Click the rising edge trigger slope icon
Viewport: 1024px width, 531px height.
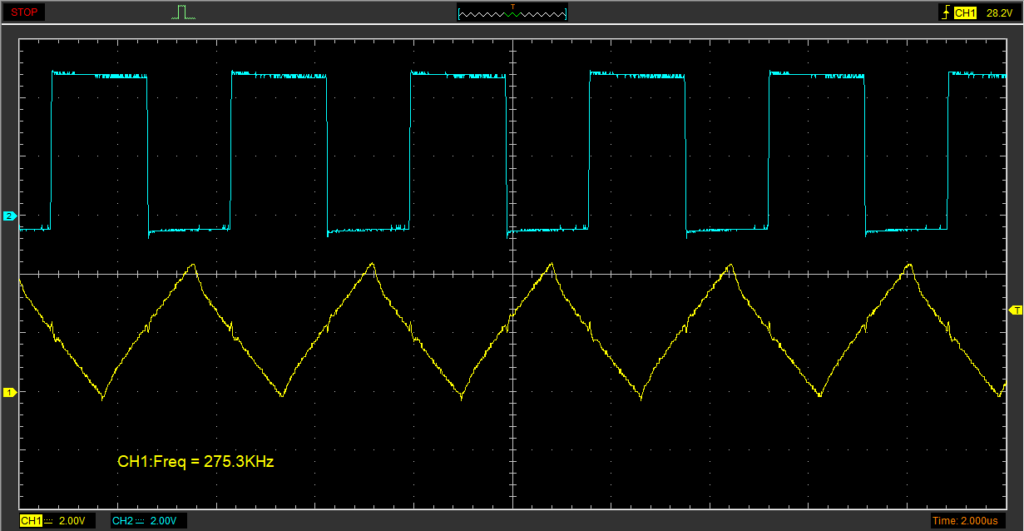point(943,13)
